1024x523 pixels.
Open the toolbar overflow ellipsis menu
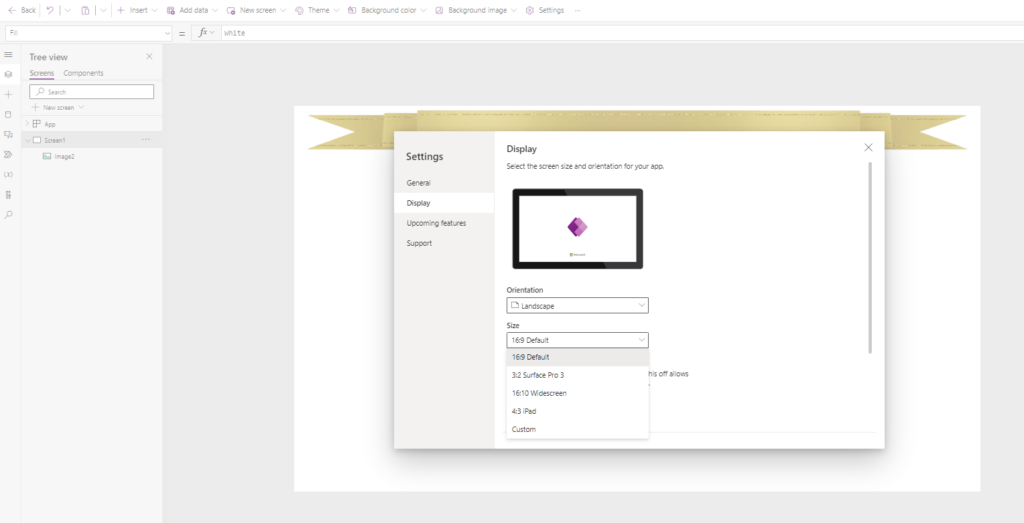click(x=577, y=10)
